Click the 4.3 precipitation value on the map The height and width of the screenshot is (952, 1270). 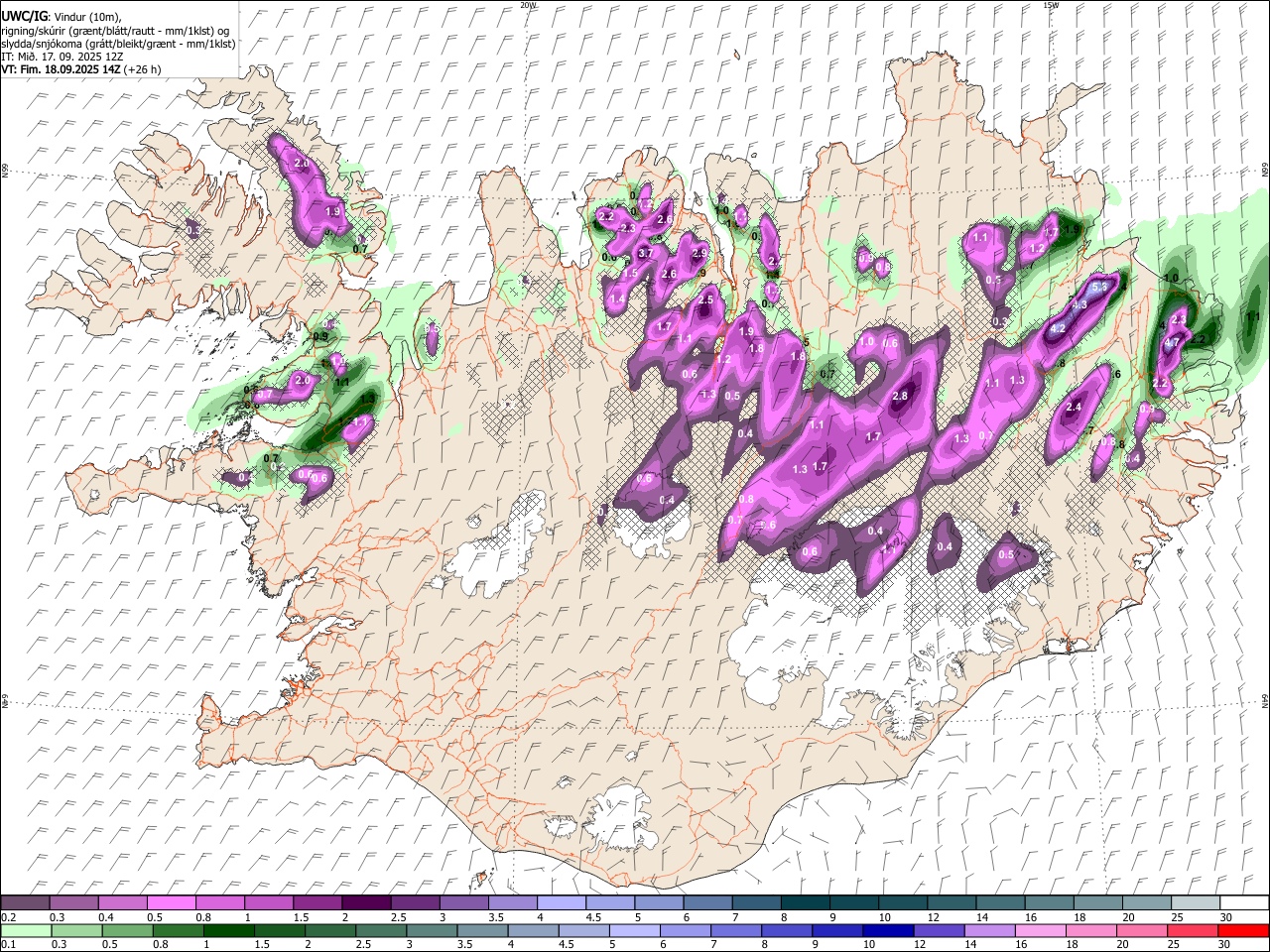[x=1079, y=305]
